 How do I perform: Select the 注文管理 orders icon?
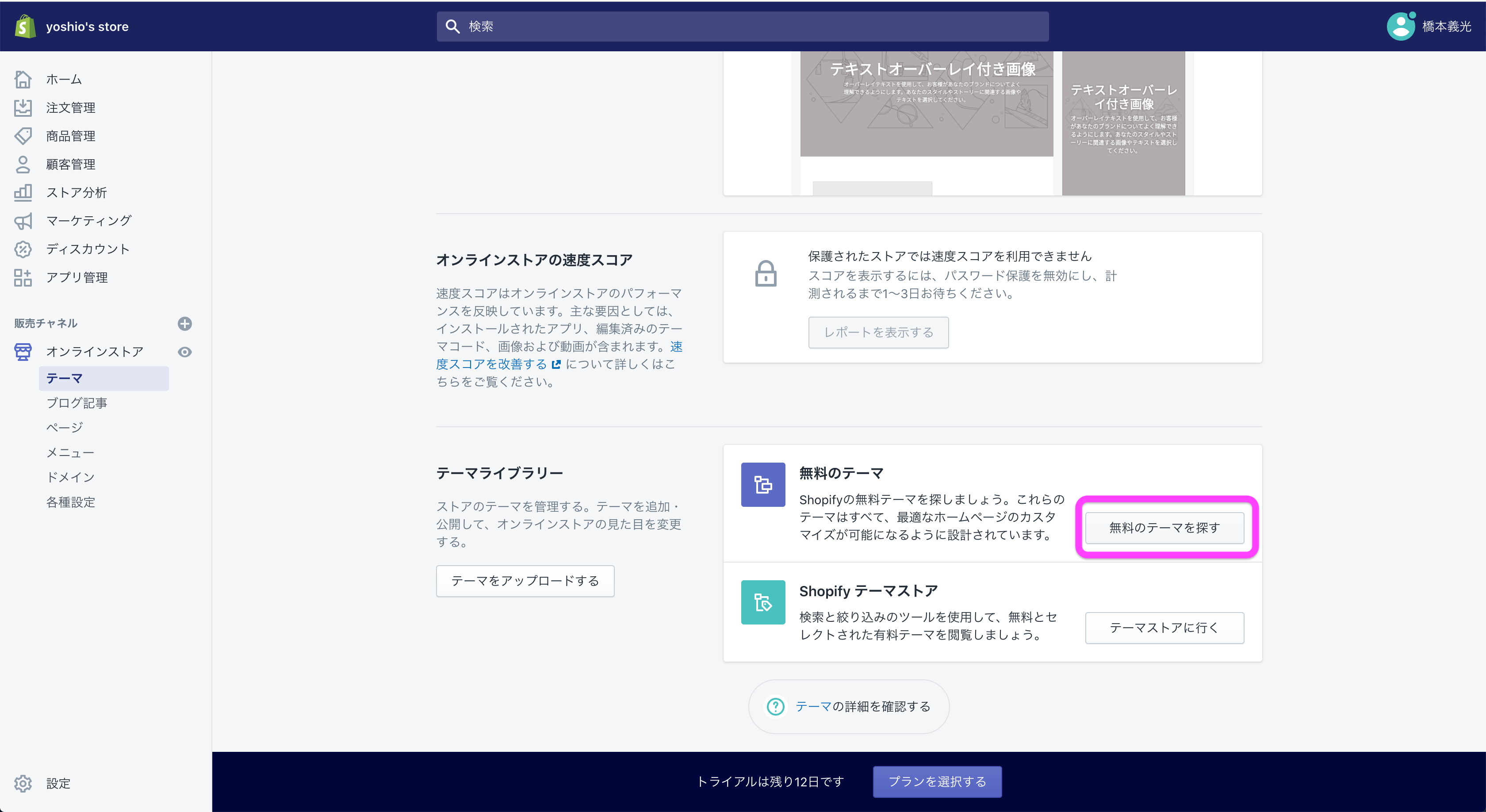click(23, 107)
